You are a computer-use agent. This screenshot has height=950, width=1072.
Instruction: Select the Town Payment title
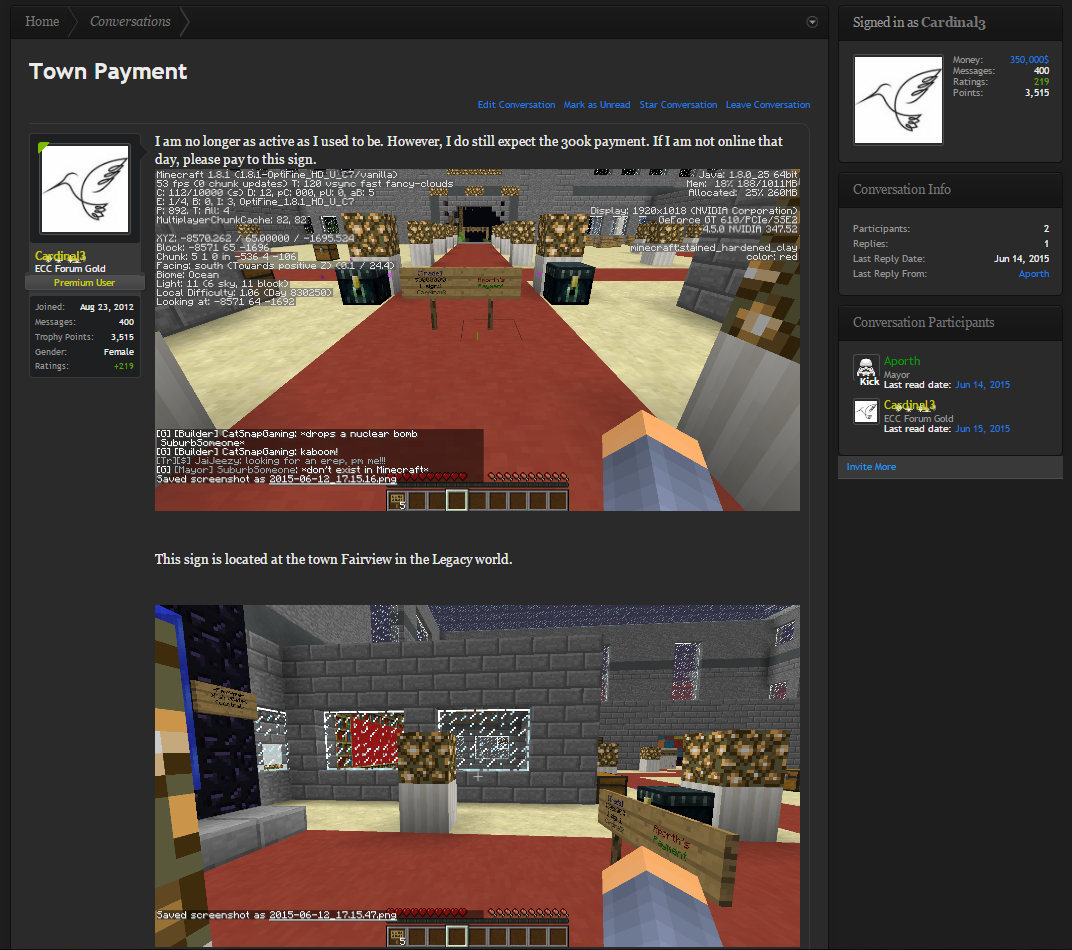(108, 71)
